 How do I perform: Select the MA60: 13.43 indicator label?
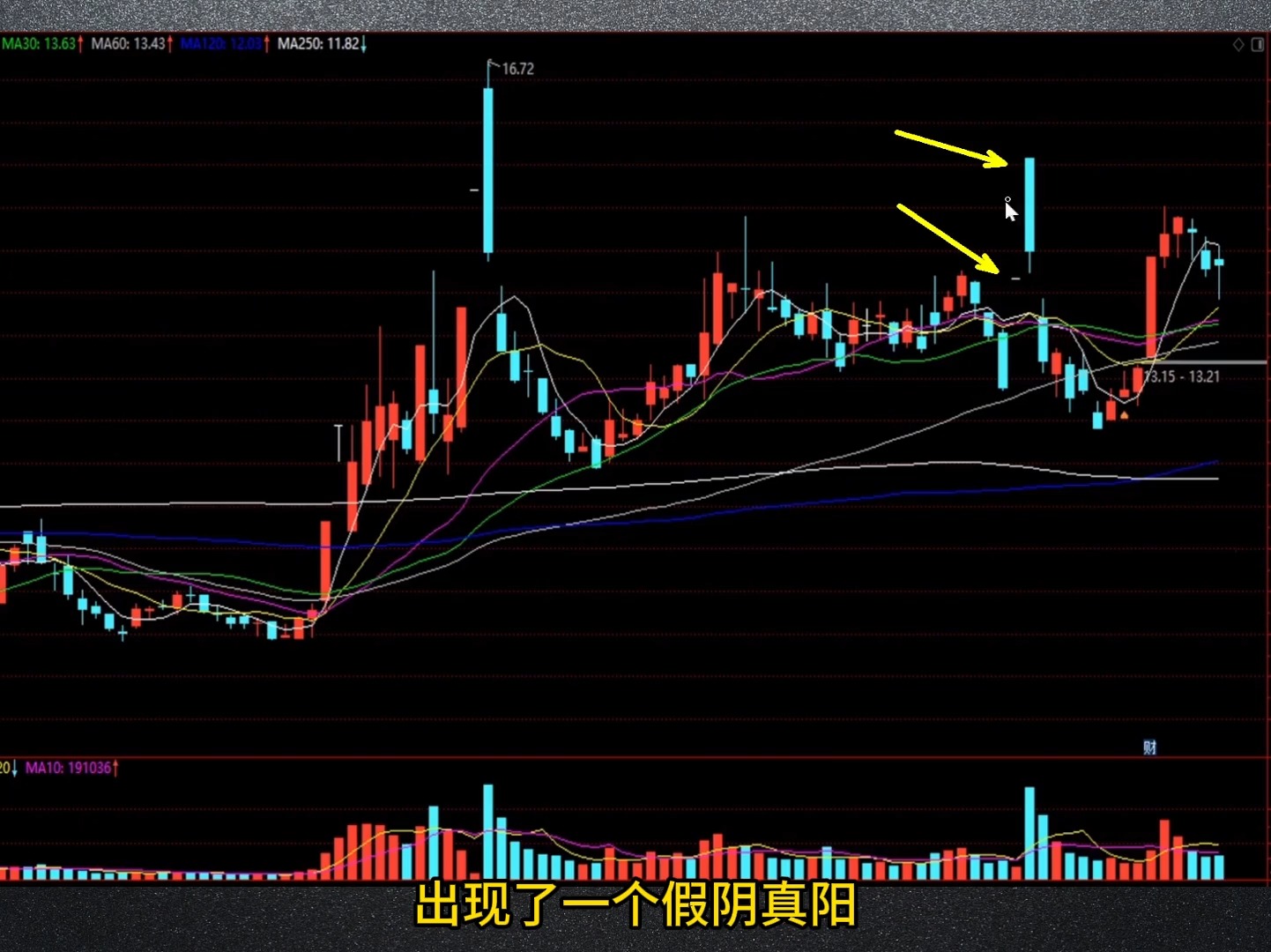[132, 43]
